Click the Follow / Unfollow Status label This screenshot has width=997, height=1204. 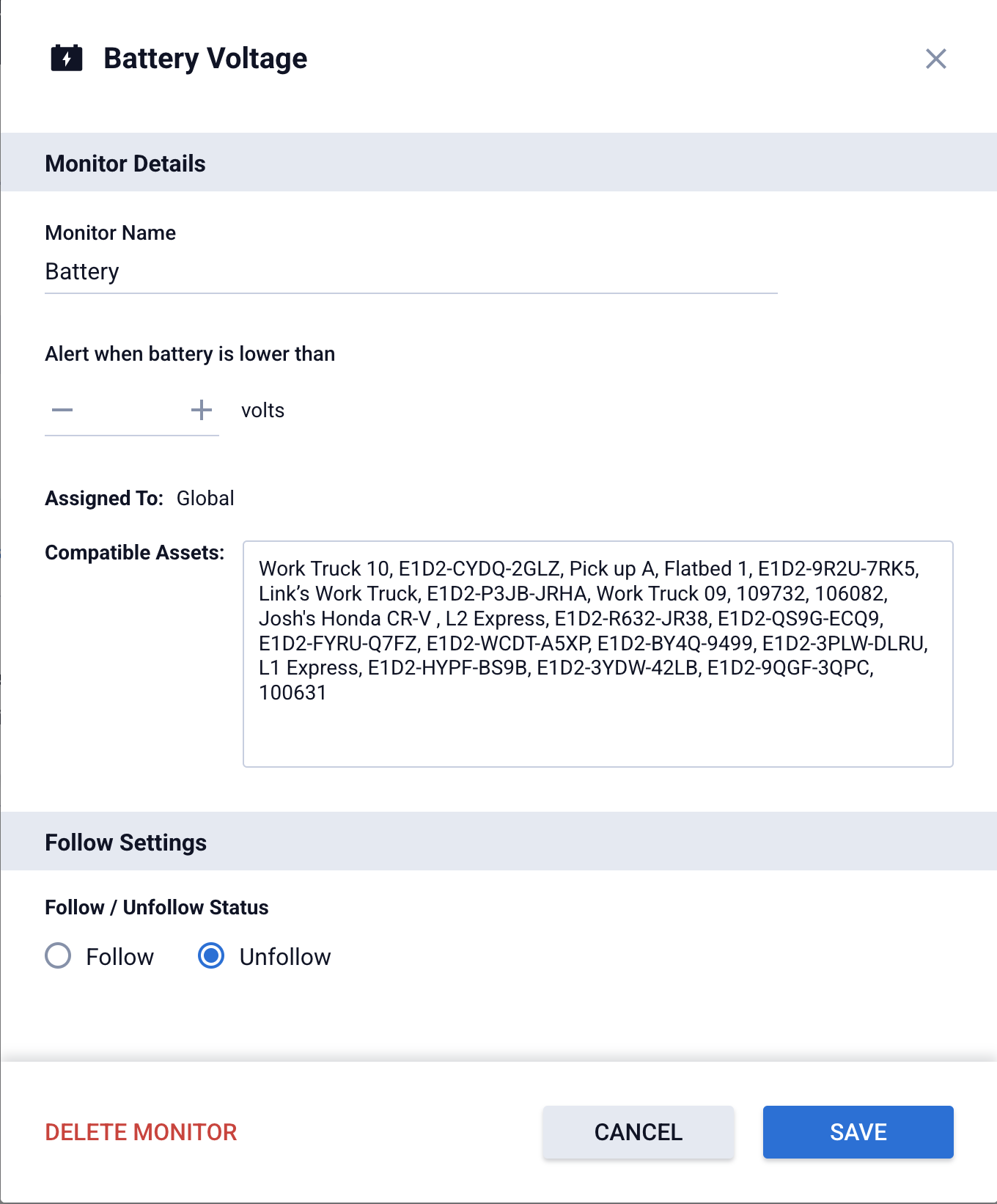[156, 907]
